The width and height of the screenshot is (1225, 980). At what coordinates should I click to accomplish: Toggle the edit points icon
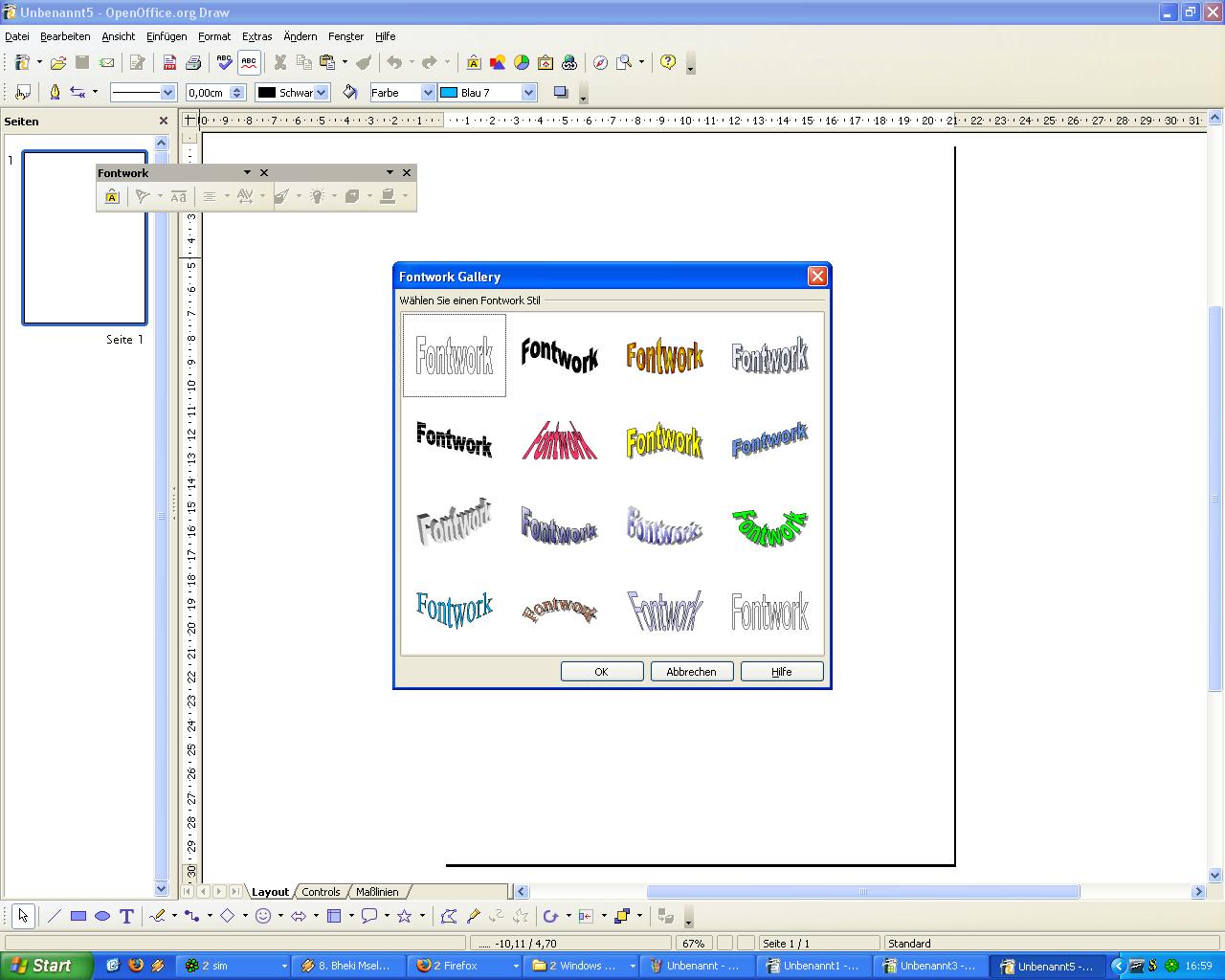point(449,916)
